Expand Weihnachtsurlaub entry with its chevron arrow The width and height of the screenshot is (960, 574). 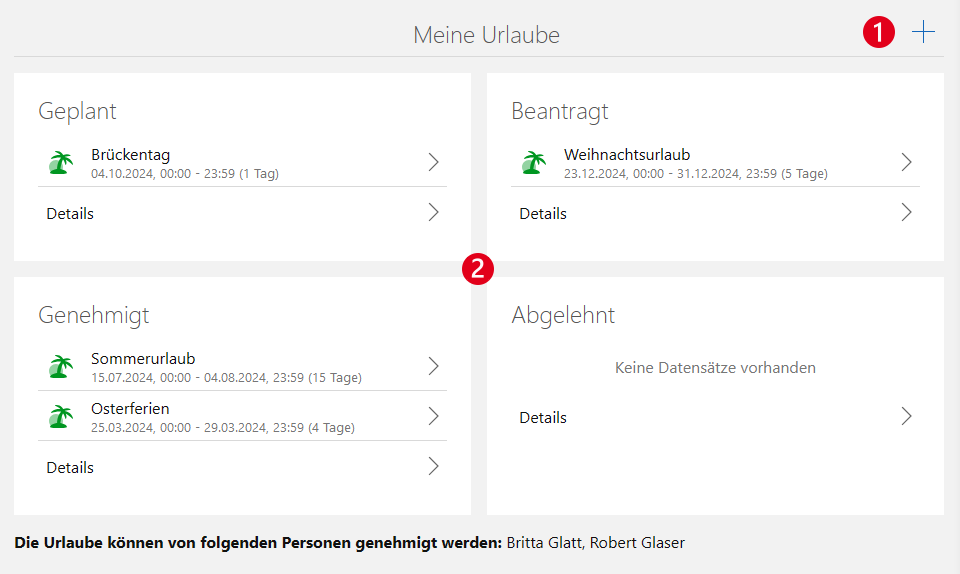tap(906, 162)
